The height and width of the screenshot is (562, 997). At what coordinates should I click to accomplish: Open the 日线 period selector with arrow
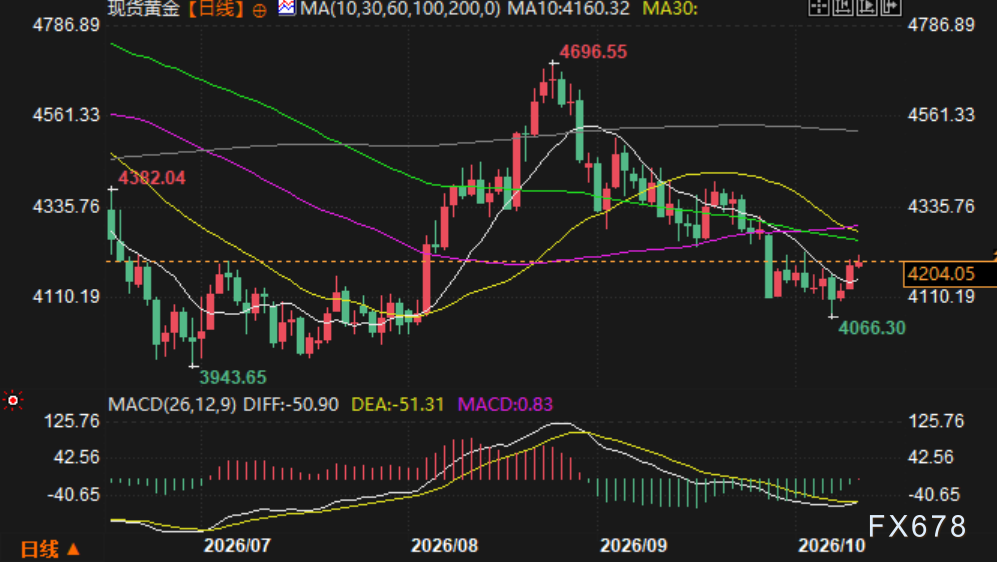tap(50, 549)
